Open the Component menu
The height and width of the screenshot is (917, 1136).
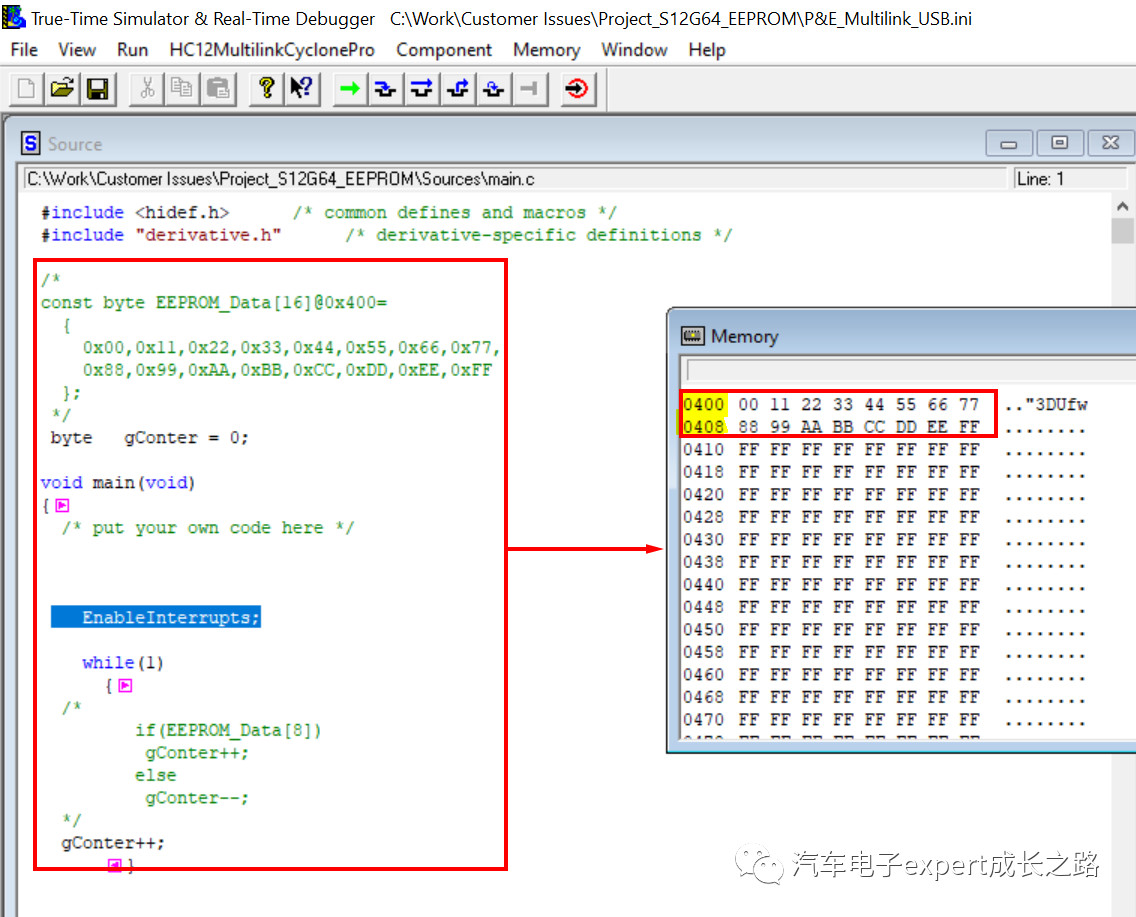[444, 50]
